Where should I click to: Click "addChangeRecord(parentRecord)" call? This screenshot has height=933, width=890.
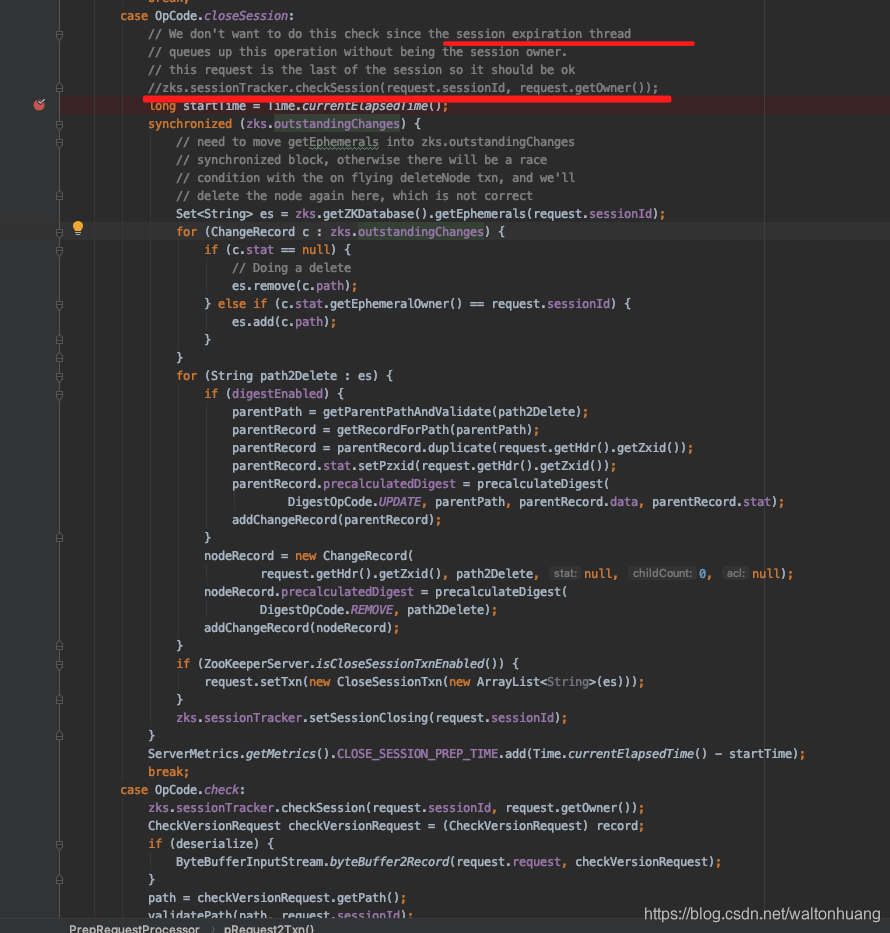click(333, 519)
